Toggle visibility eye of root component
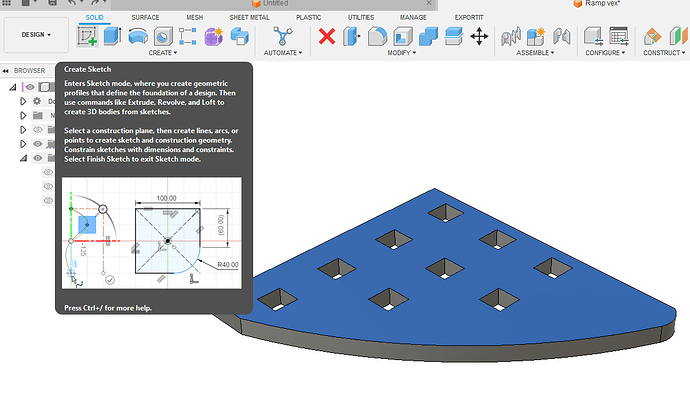Image resolution: width=690 pixels, height=405 pixels. tap(30, 87)
